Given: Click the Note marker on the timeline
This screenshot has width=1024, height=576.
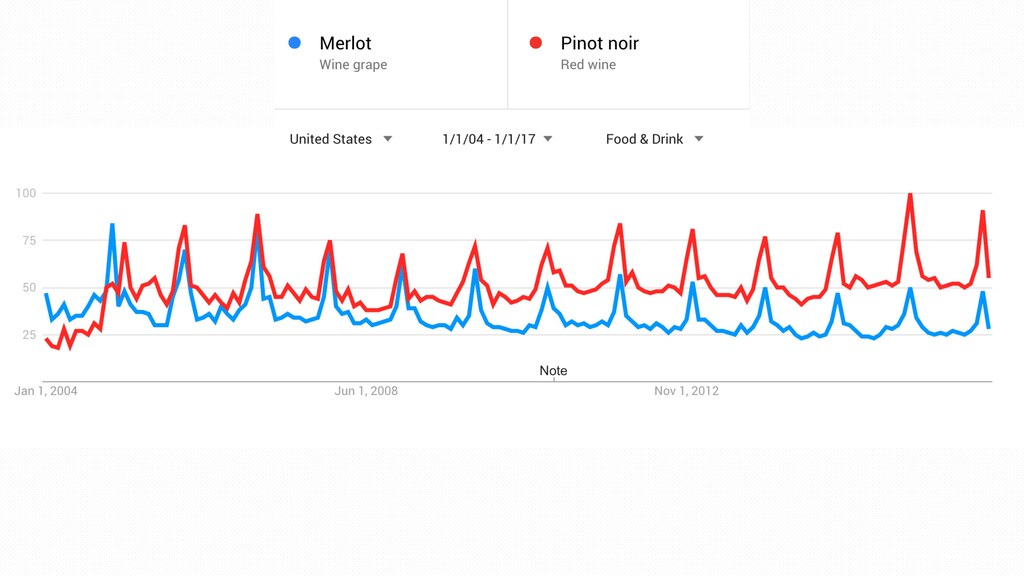Looking at the screenshot, I should tap(553, 371).
